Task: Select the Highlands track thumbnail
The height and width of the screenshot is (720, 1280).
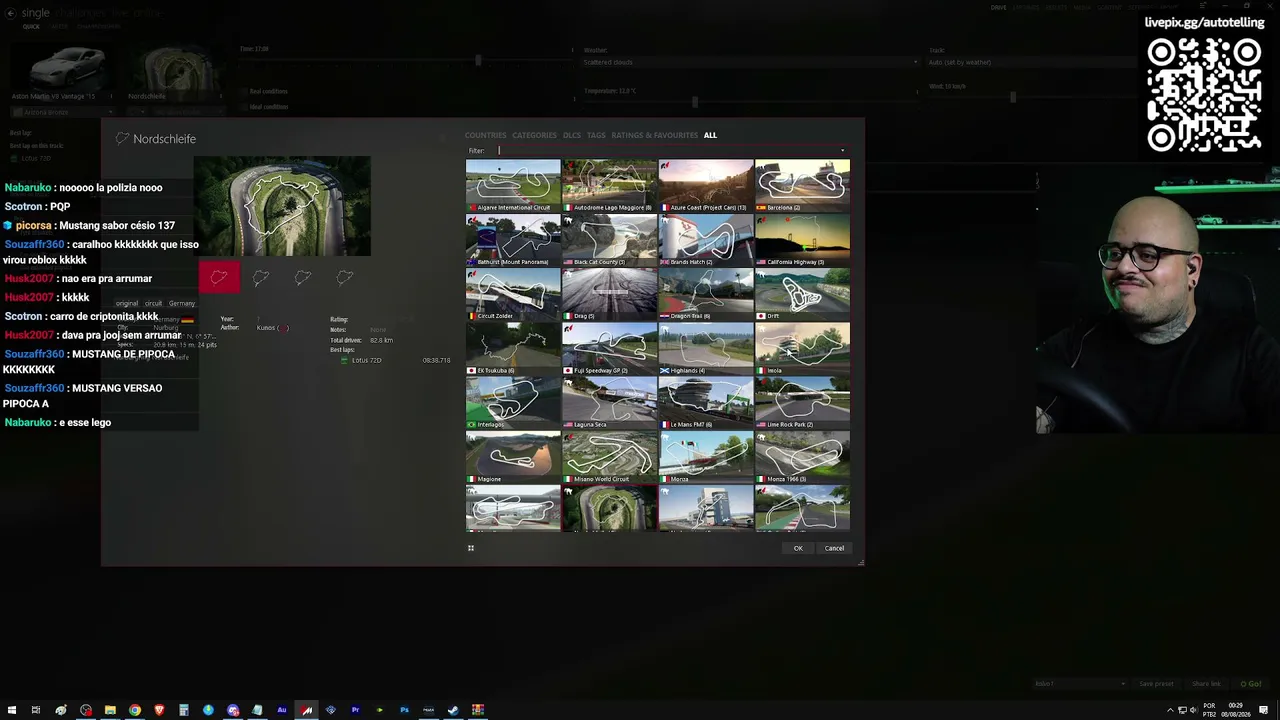Action: point(706,349)
